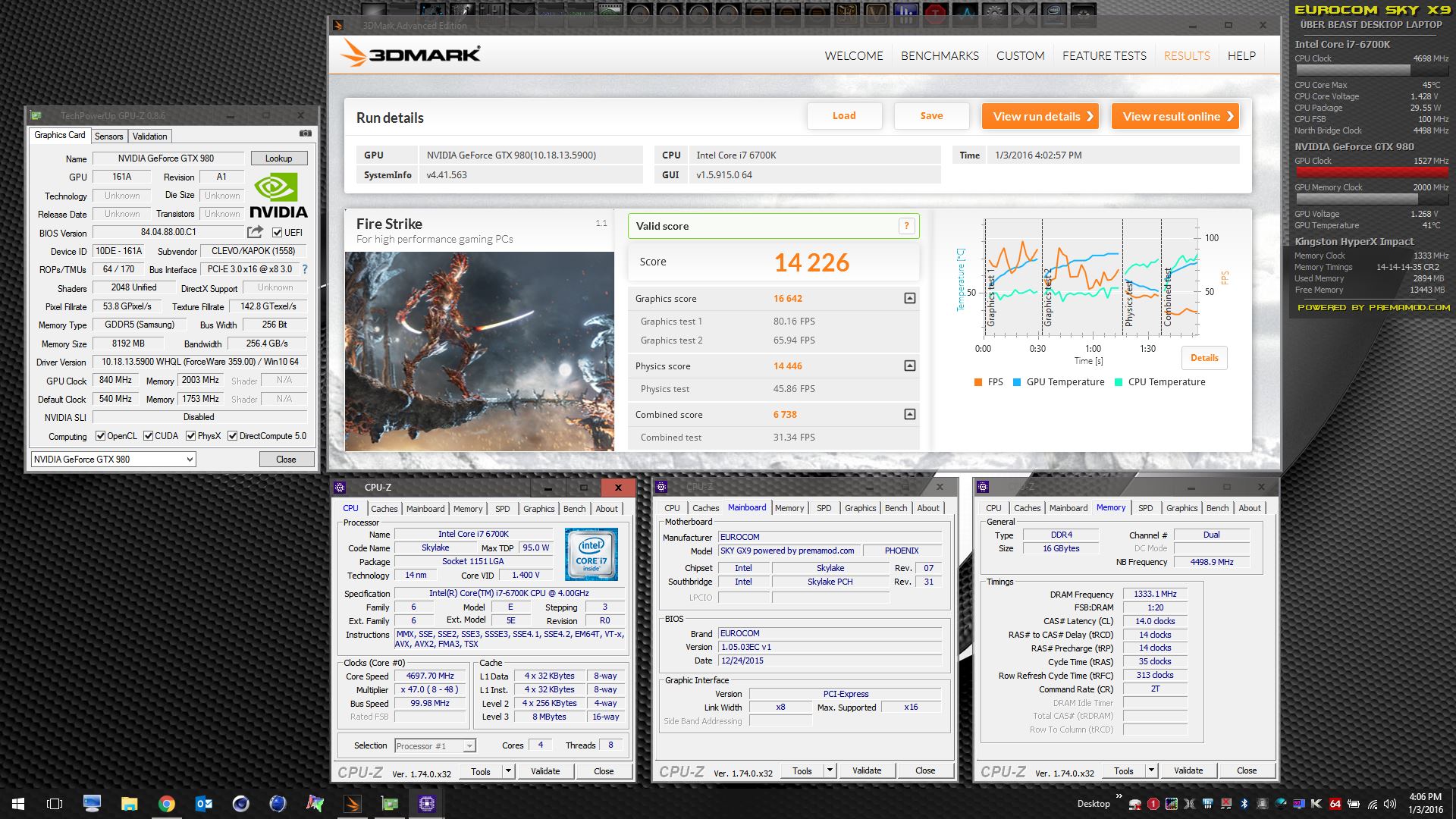1456x819 pixels.
Task: Click the Wi-Fi network tray icon
Action: 1373,804
